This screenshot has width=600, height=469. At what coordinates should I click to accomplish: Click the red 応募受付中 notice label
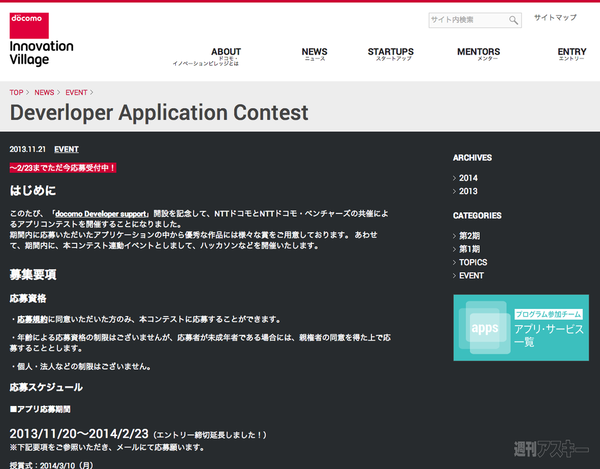pos(63,168)
